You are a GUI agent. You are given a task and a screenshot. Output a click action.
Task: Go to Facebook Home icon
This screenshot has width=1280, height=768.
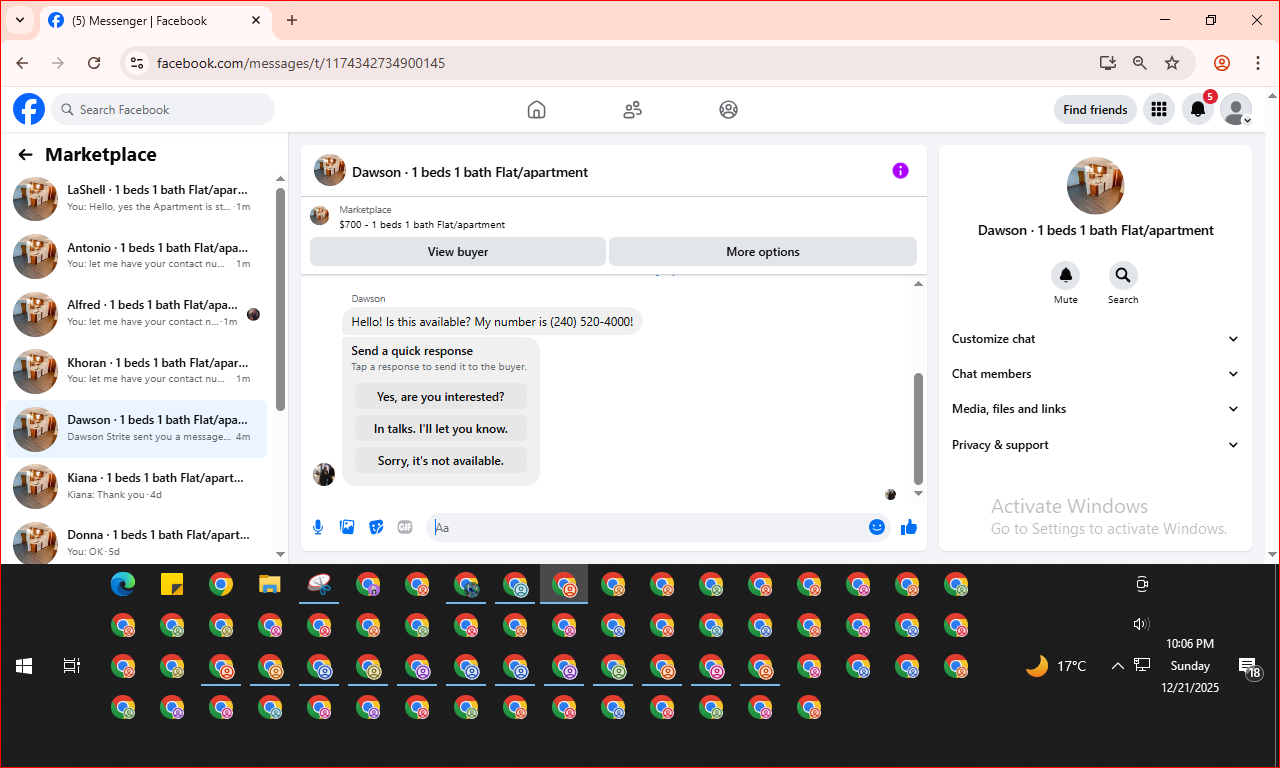pos(537,110)
